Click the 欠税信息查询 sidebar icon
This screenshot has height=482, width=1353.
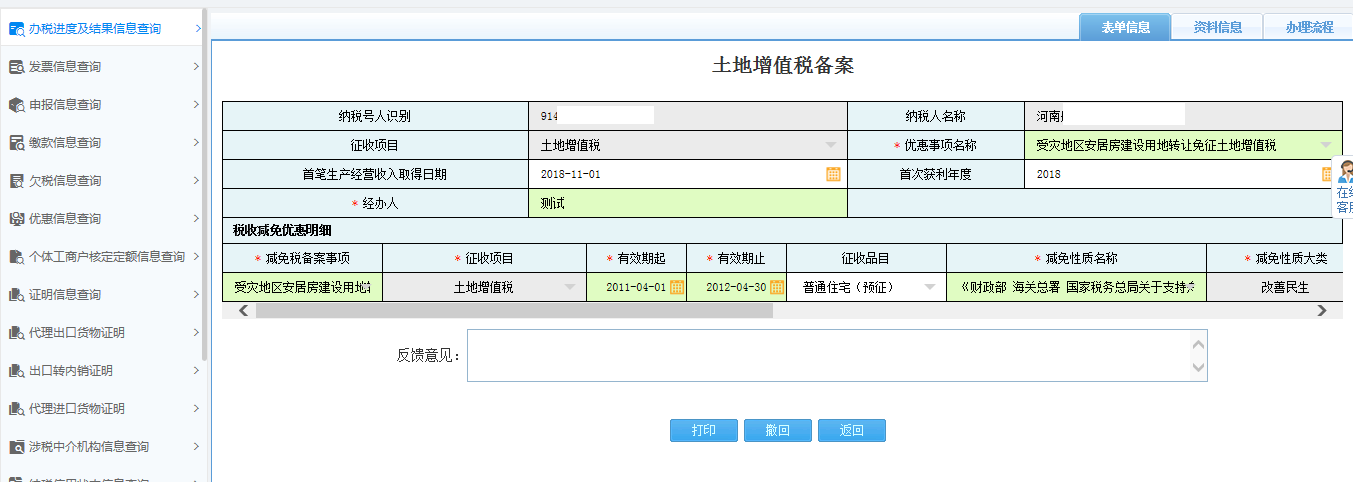click(x=16, y=181)
